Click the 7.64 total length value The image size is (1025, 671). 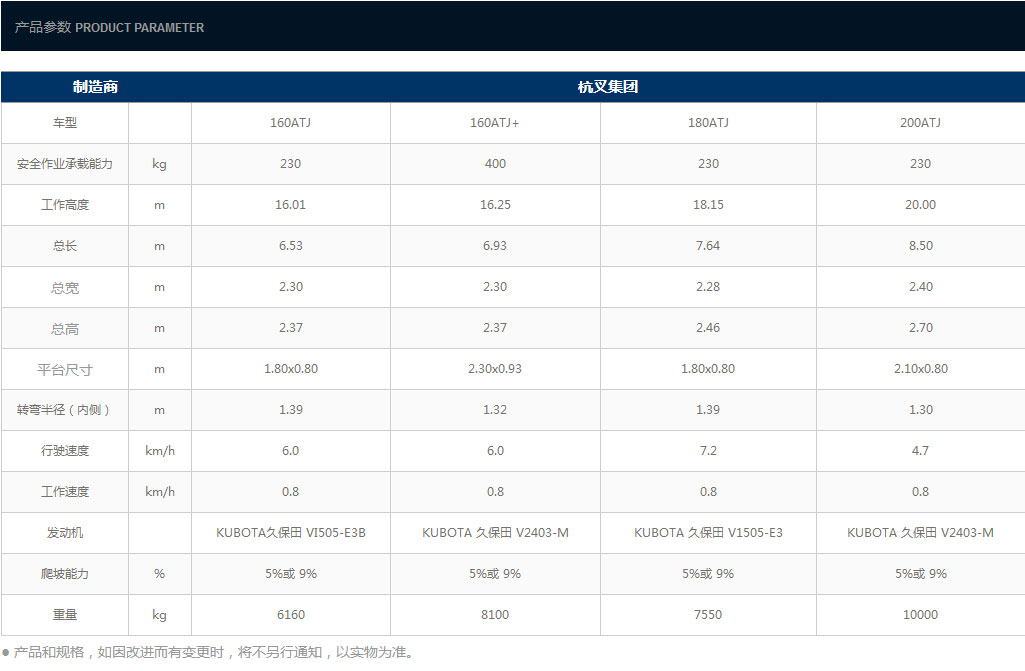point(708,246)
